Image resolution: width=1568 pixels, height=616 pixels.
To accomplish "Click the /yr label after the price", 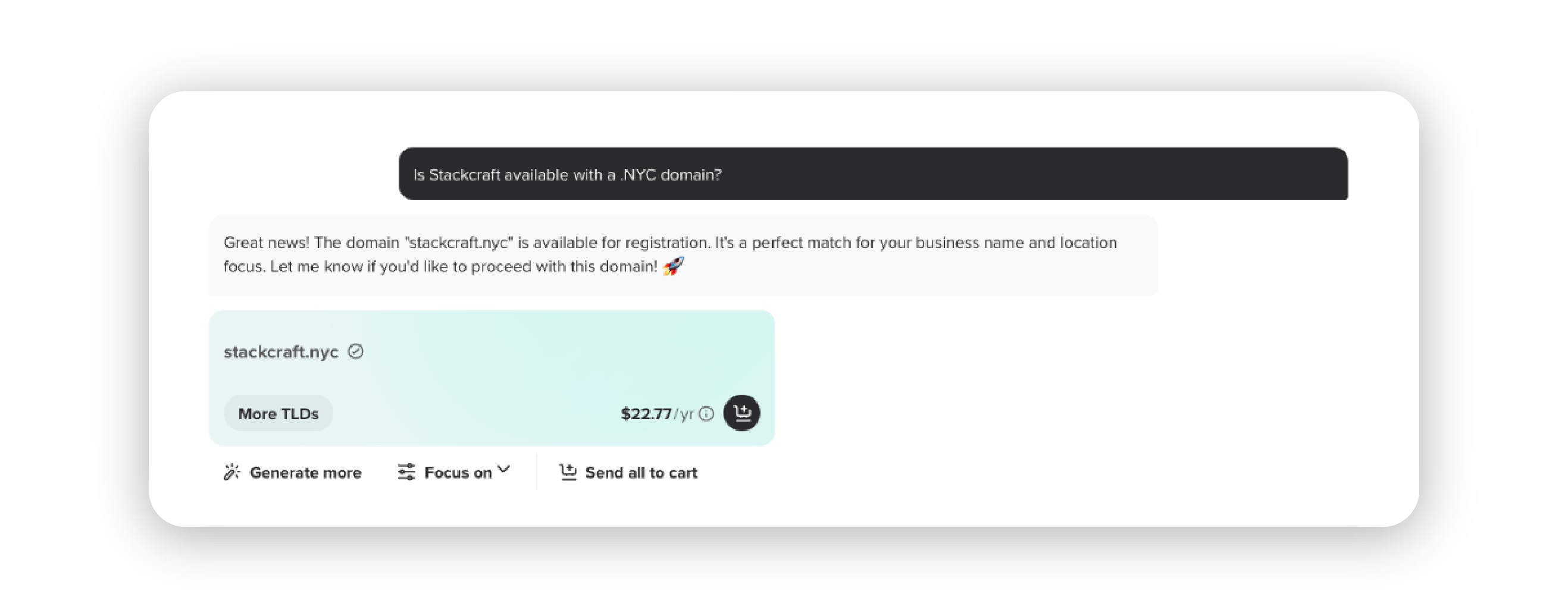I will (684, 414).
